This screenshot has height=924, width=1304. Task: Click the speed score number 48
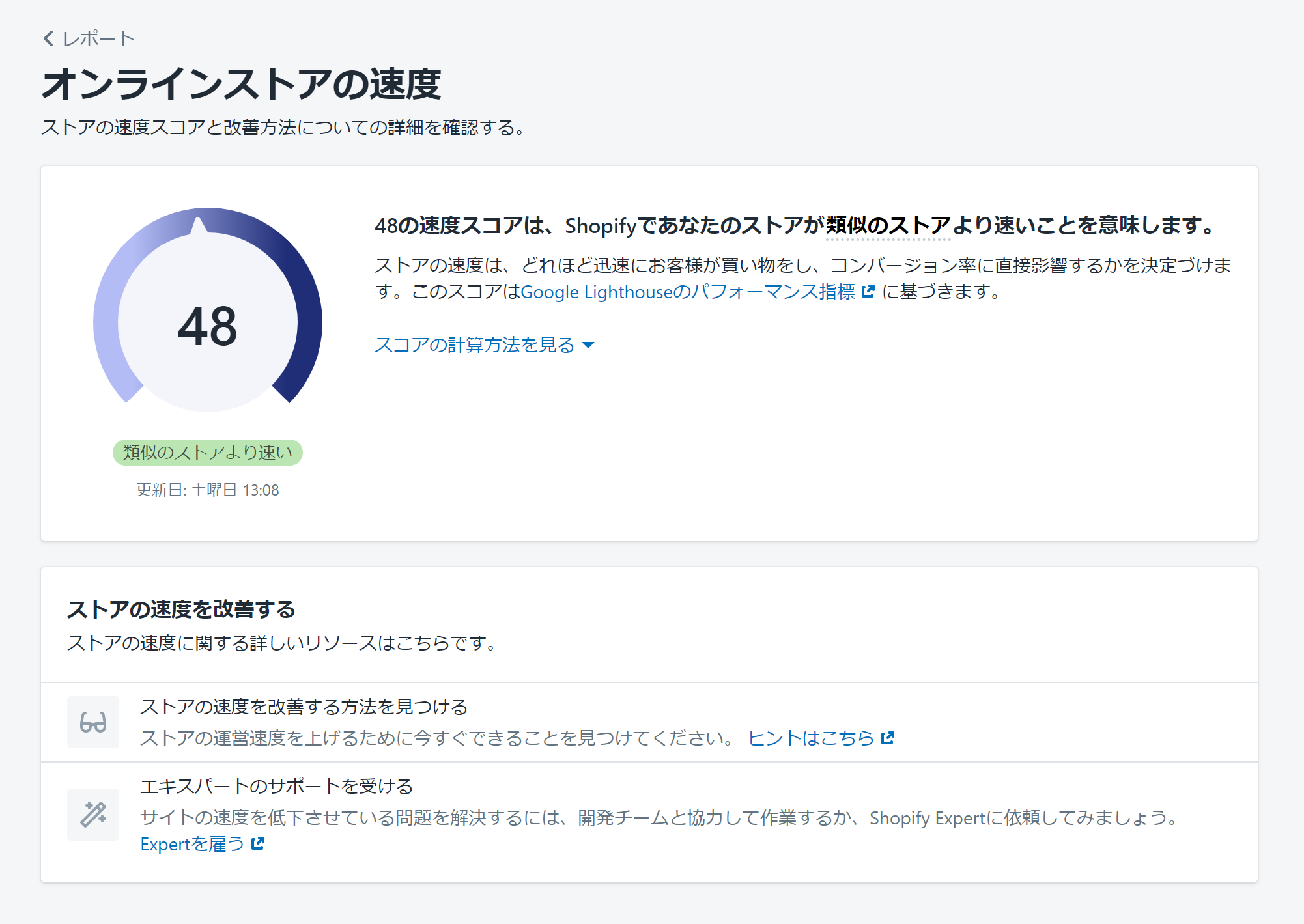[207, 326]
